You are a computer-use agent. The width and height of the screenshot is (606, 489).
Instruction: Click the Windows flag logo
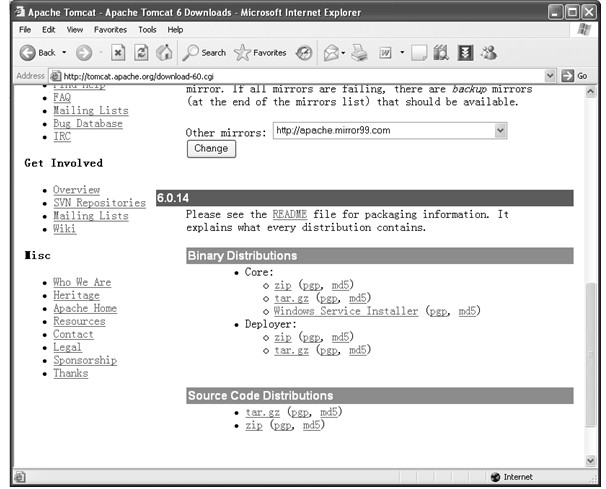coord(584,30)
